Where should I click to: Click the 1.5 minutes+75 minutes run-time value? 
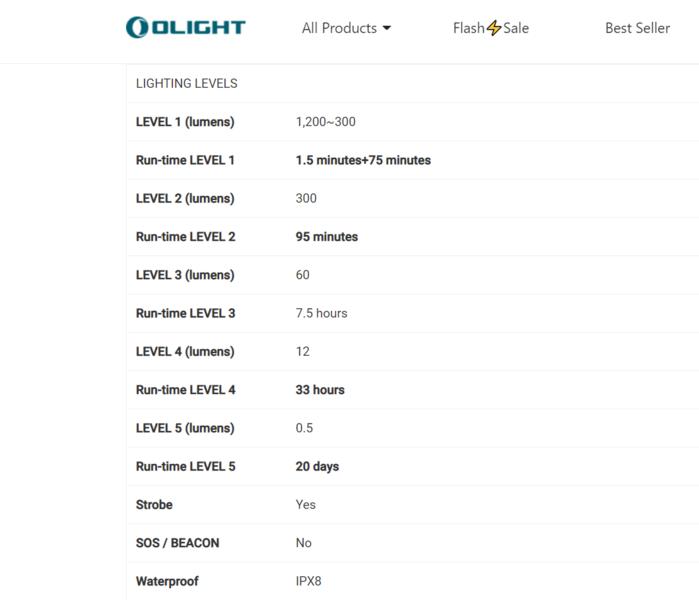[x=363, y=160]
